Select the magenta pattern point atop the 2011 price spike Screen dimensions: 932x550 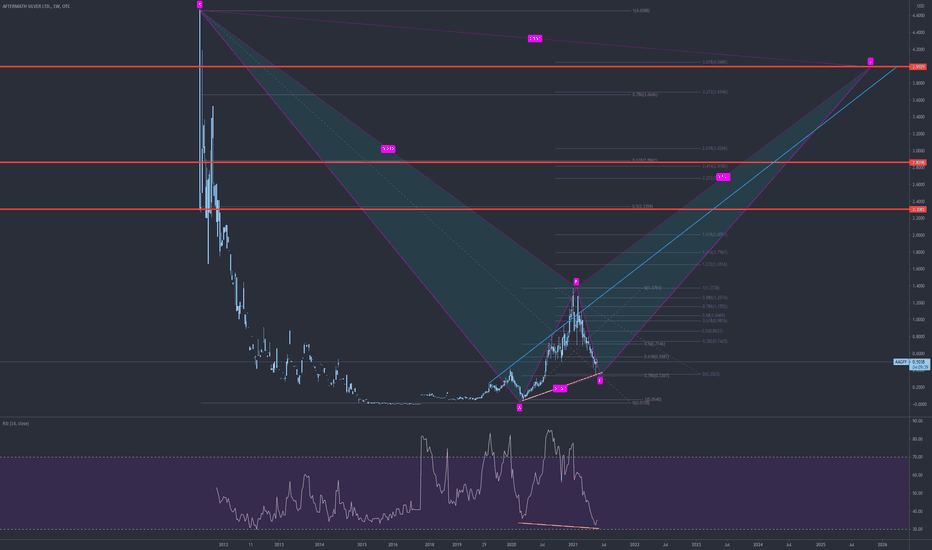[x=200, y=5]
